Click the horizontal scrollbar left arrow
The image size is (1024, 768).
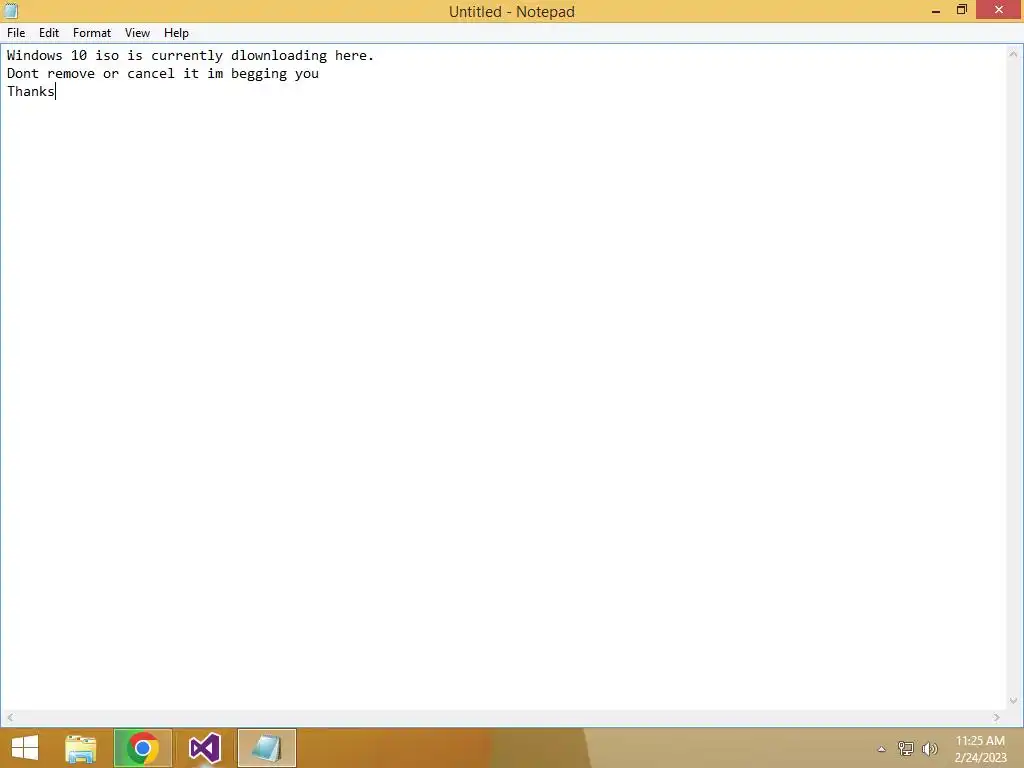10,717
